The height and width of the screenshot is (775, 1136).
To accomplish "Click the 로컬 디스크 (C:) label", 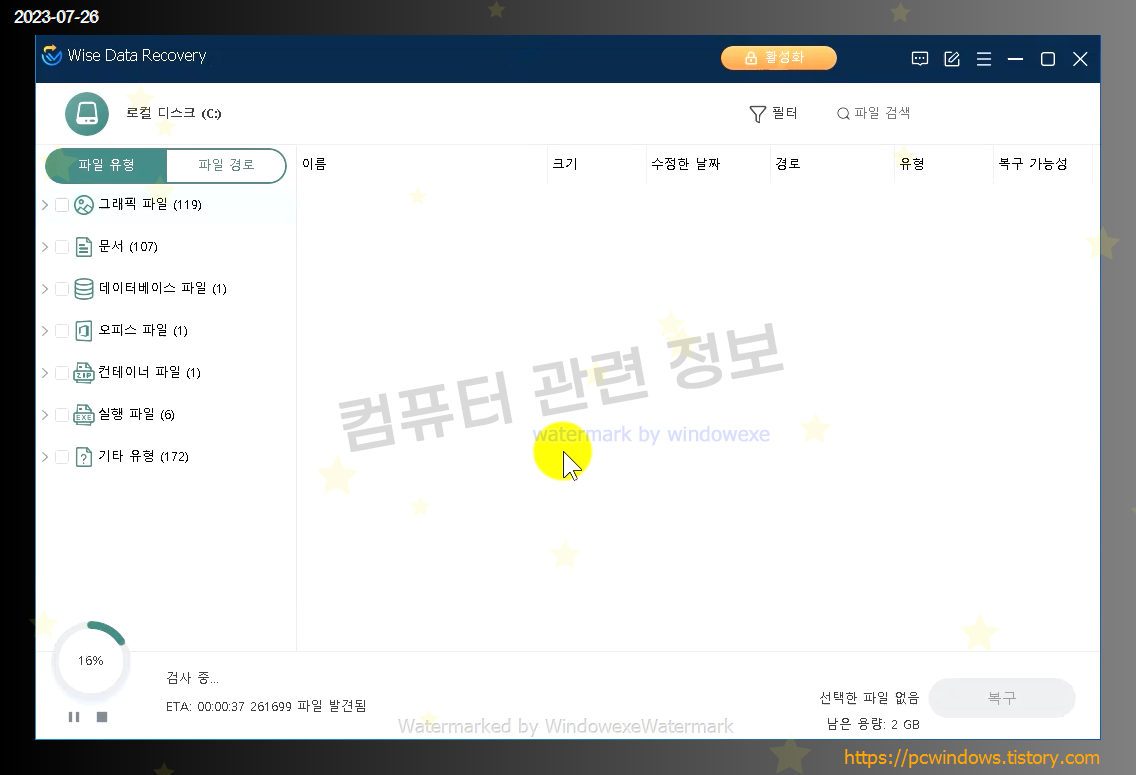I will point(174,113).
